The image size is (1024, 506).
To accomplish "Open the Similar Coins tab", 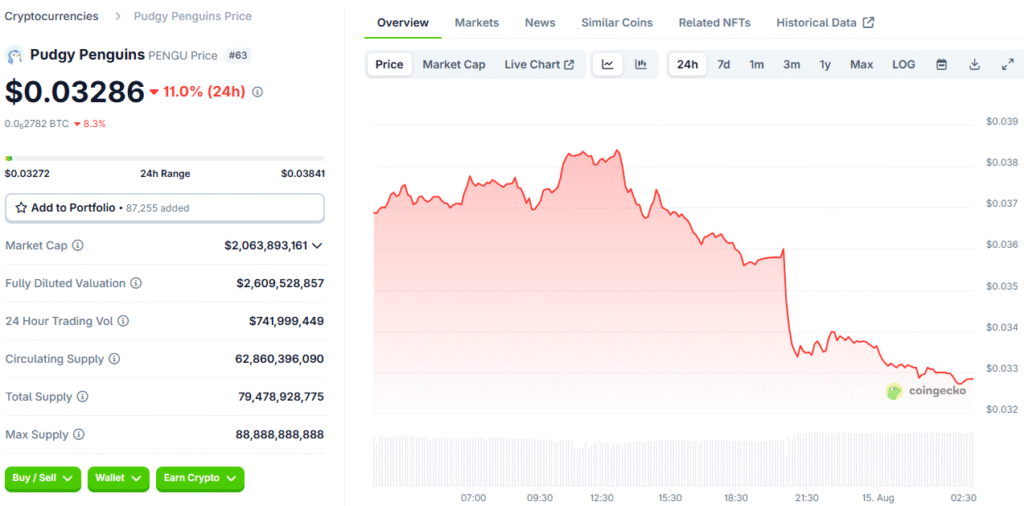I will pyautogui.click(x=617, y=23).
